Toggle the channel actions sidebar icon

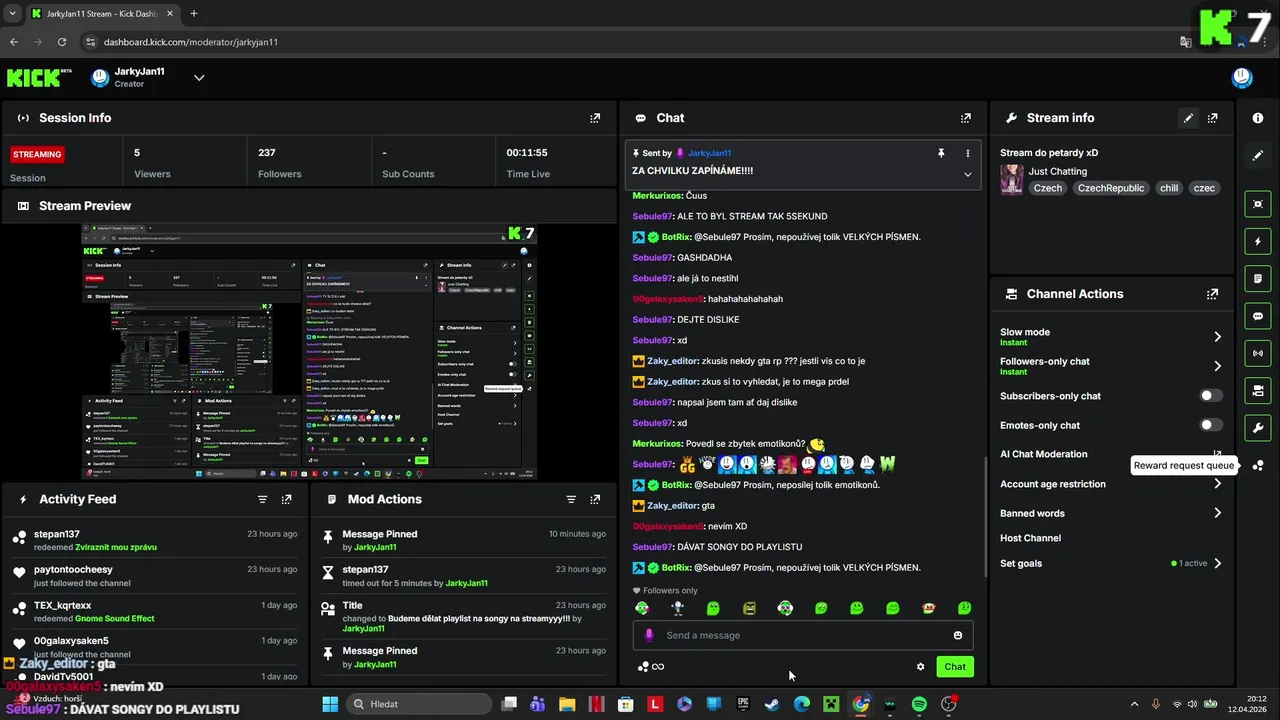pos(1258,390)
